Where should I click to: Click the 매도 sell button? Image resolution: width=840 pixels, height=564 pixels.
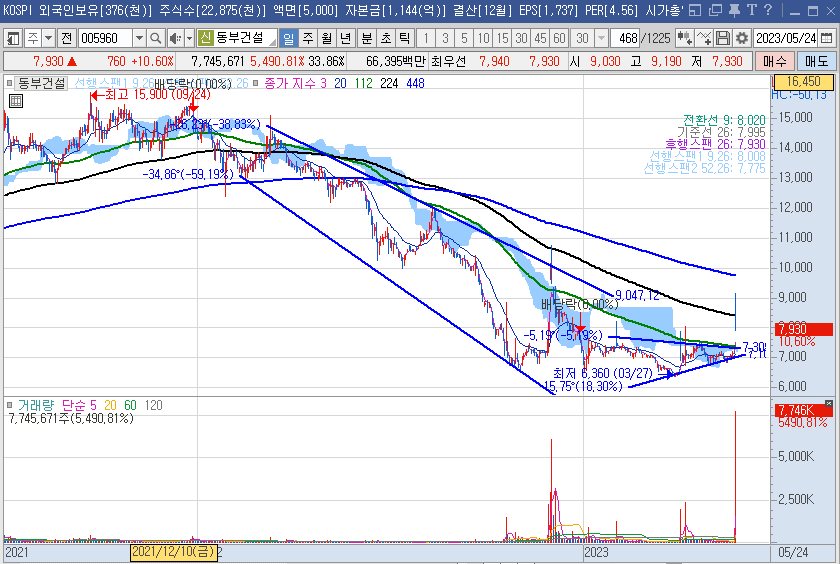tap(816, 61)
